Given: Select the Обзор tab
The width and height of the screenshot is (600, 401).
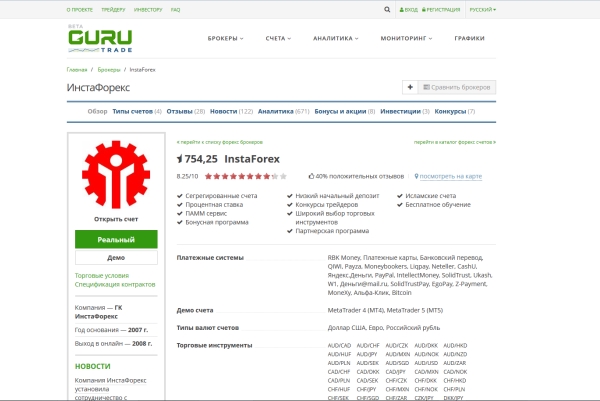Looking at the screenshot, I should 97,111.
